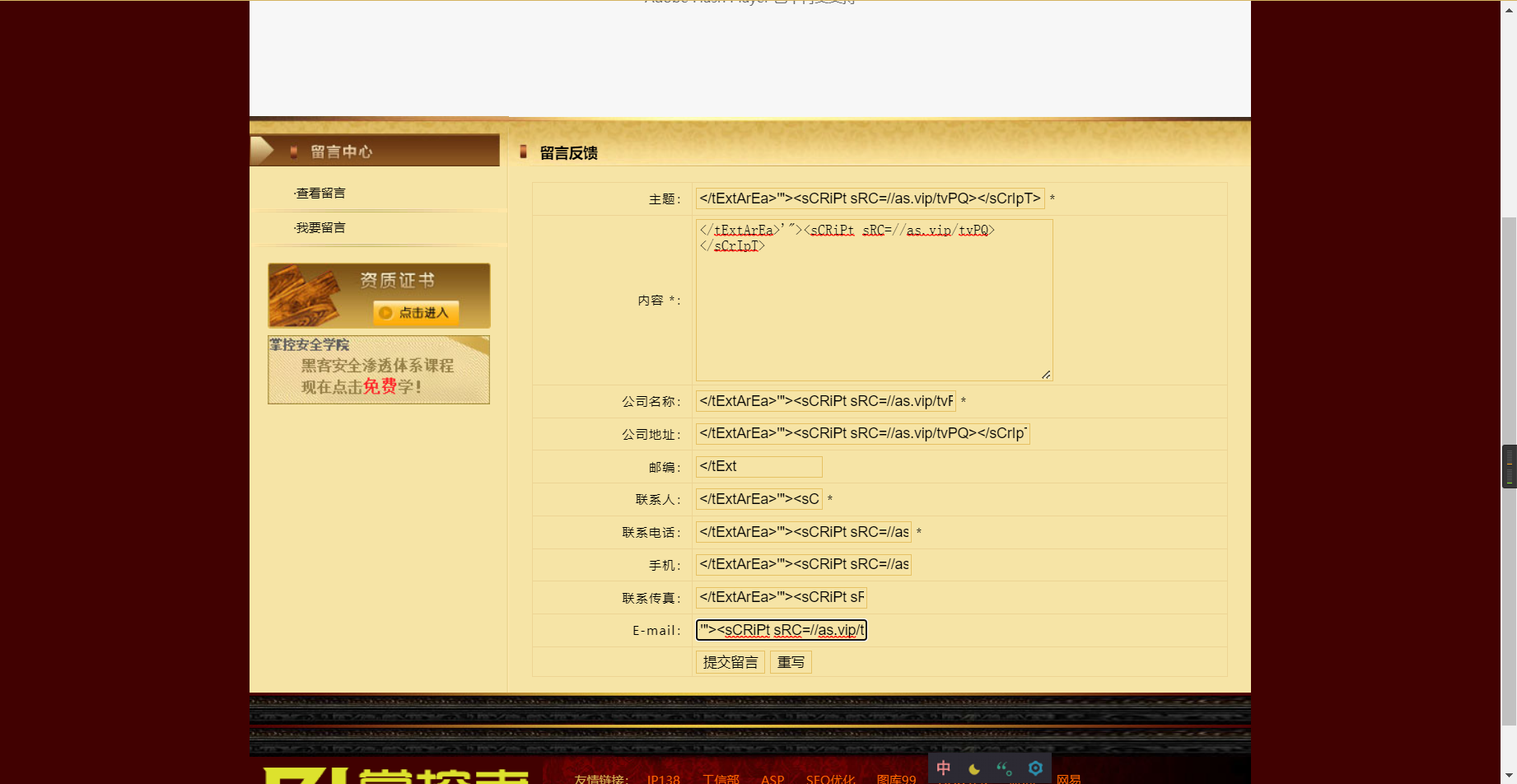Screen dimensions: 1517x784
Task: Click inside the E-mail input field
Action: click(x=781, y=629)
